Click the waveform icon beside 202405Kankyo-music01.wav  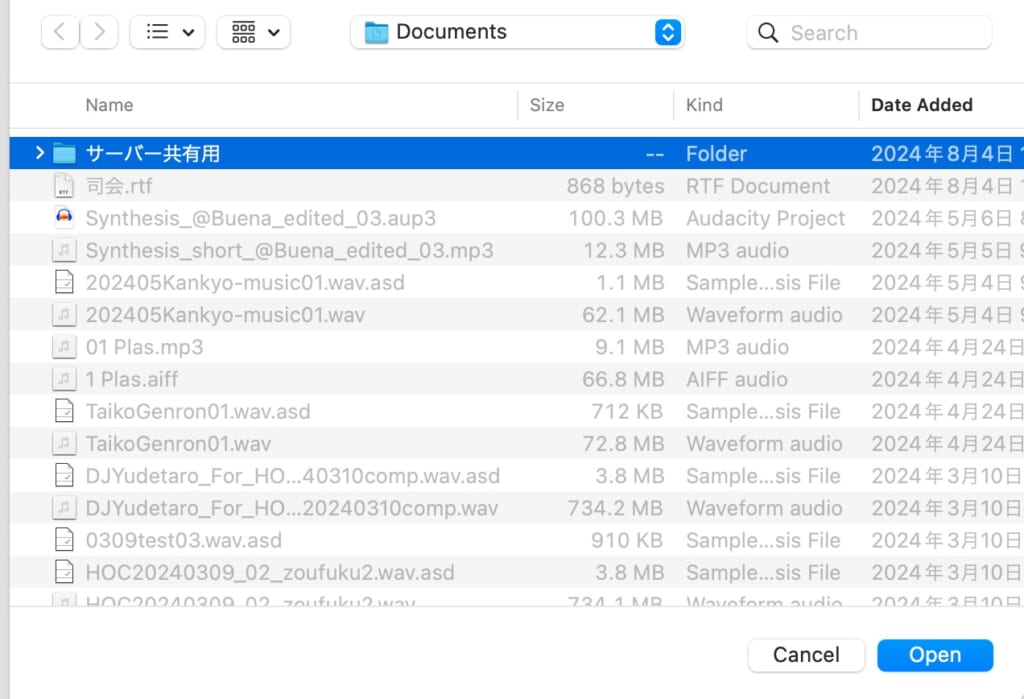click(x=64, y=315)
